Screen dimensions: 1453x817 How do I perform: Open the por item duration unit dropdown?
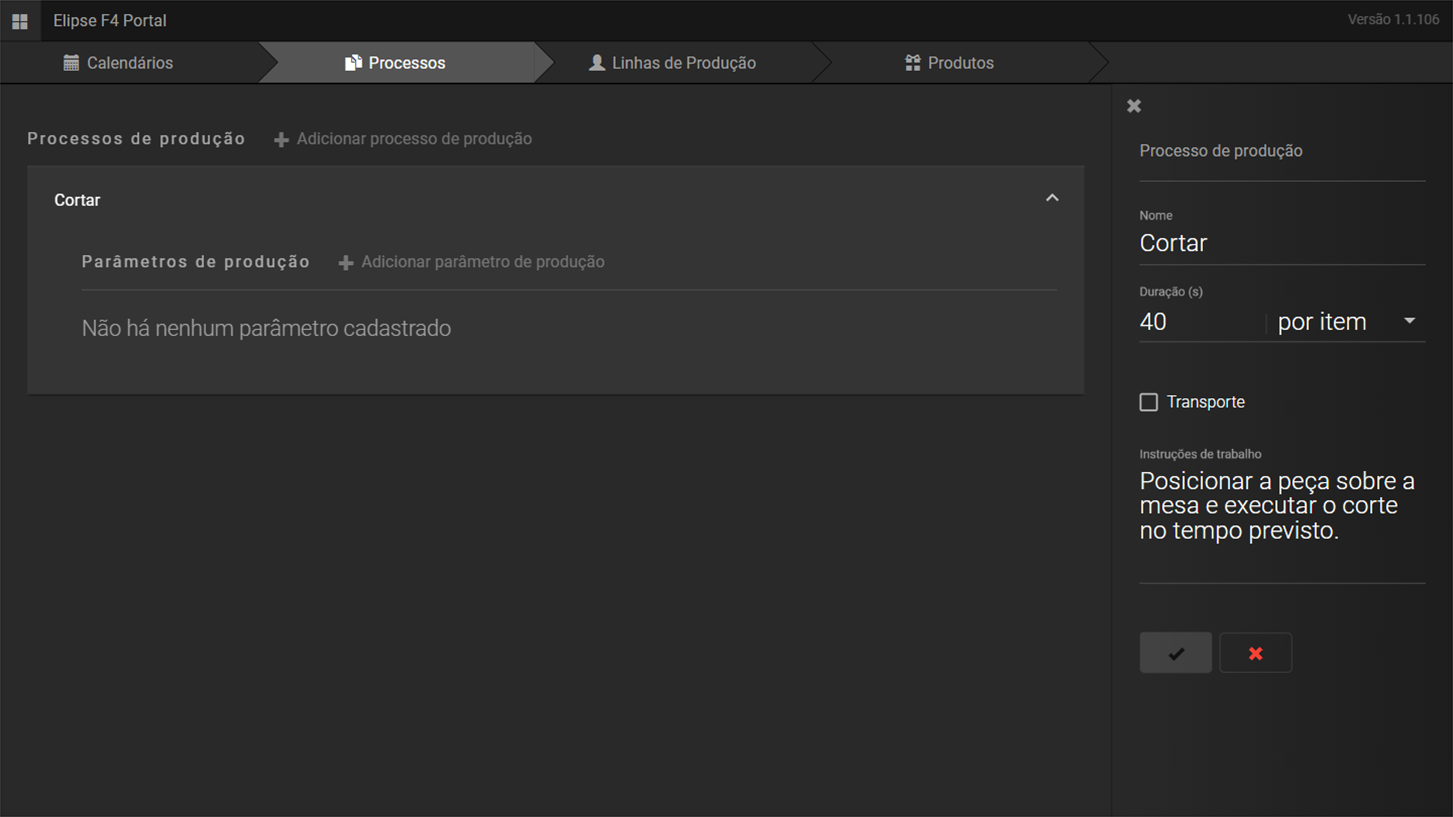point(1347,322)
